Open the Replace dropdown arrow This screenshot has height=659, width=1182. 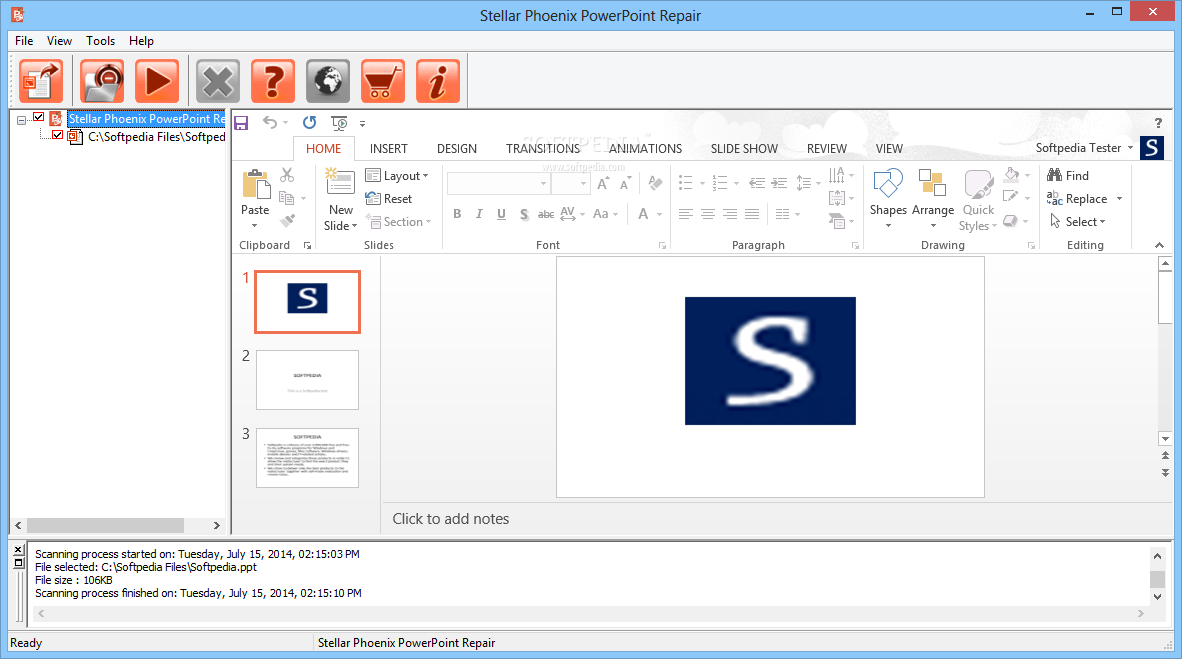1119,199
